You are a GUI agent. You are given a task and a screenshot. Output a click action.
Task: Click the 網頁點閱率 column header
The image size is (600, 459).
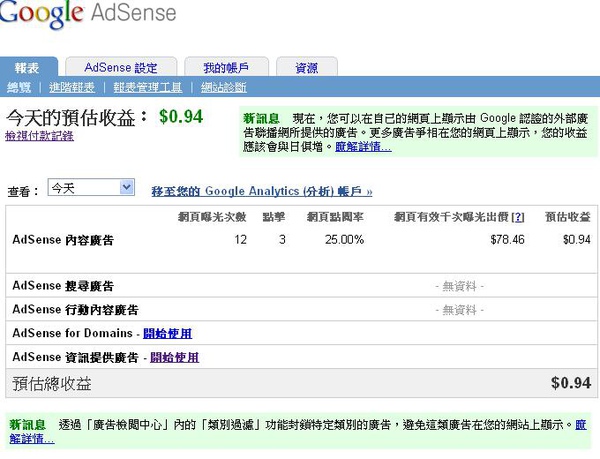click(x=335, y=217)
